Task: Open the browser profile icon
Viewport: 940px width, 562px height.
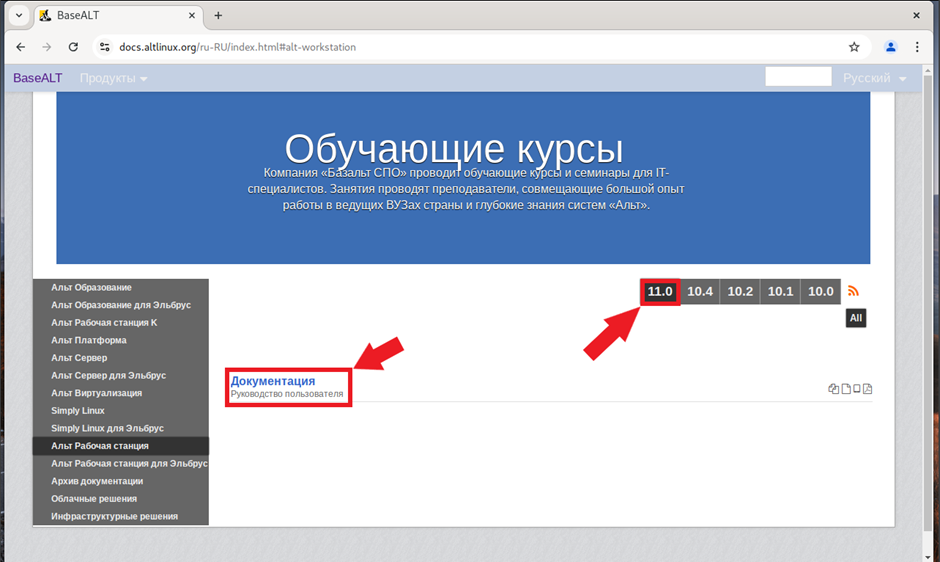Action: (891, 47)
